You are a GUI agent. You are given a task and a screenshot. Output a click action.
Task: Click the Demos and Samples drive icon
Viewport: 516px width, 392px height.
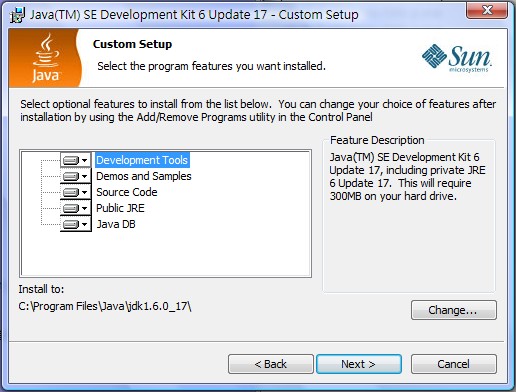click(71, 176)
